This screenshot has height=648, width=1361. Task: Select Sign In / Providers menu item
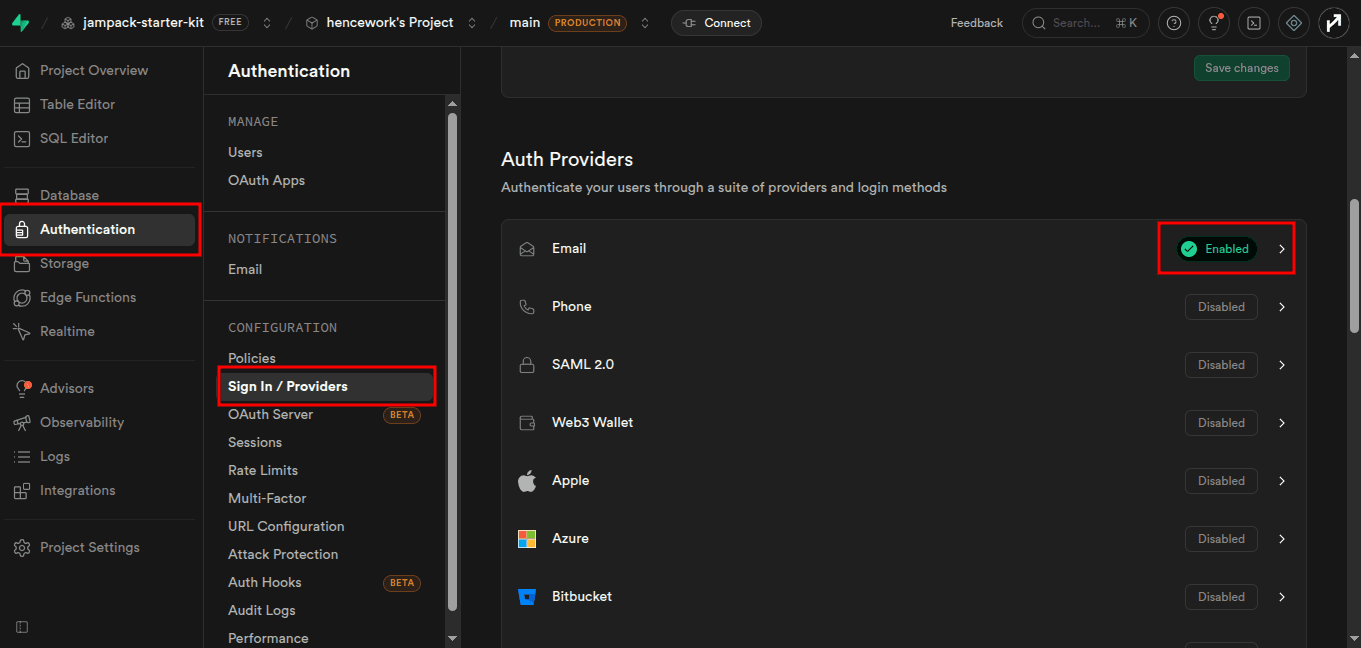pos(327,387)
